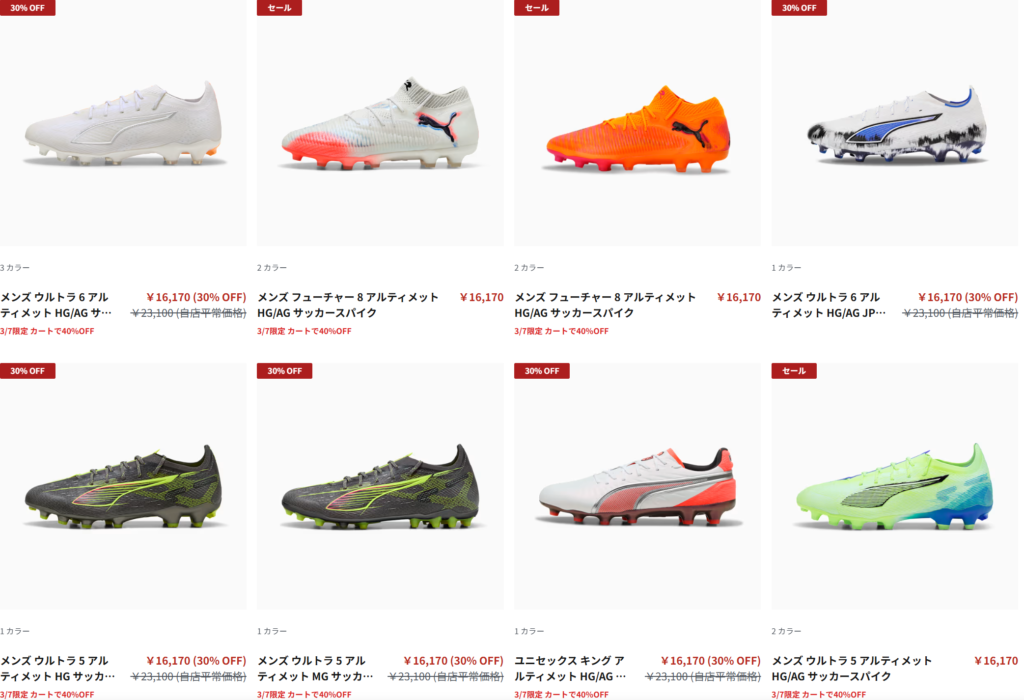Click 3 カラー label under white Ultra 6
Screen dimensions: 1024x700
coord(15,268)
